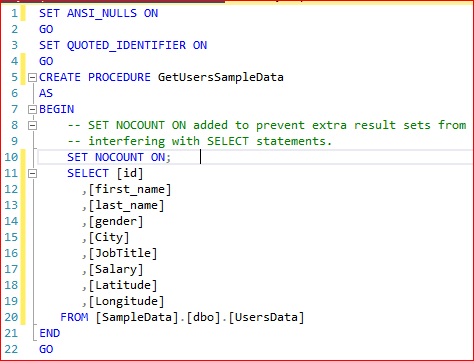The width and height of the screenshot is (474, 361).
Task: Click the [gender] column text
Action: [x=116, y=221]
